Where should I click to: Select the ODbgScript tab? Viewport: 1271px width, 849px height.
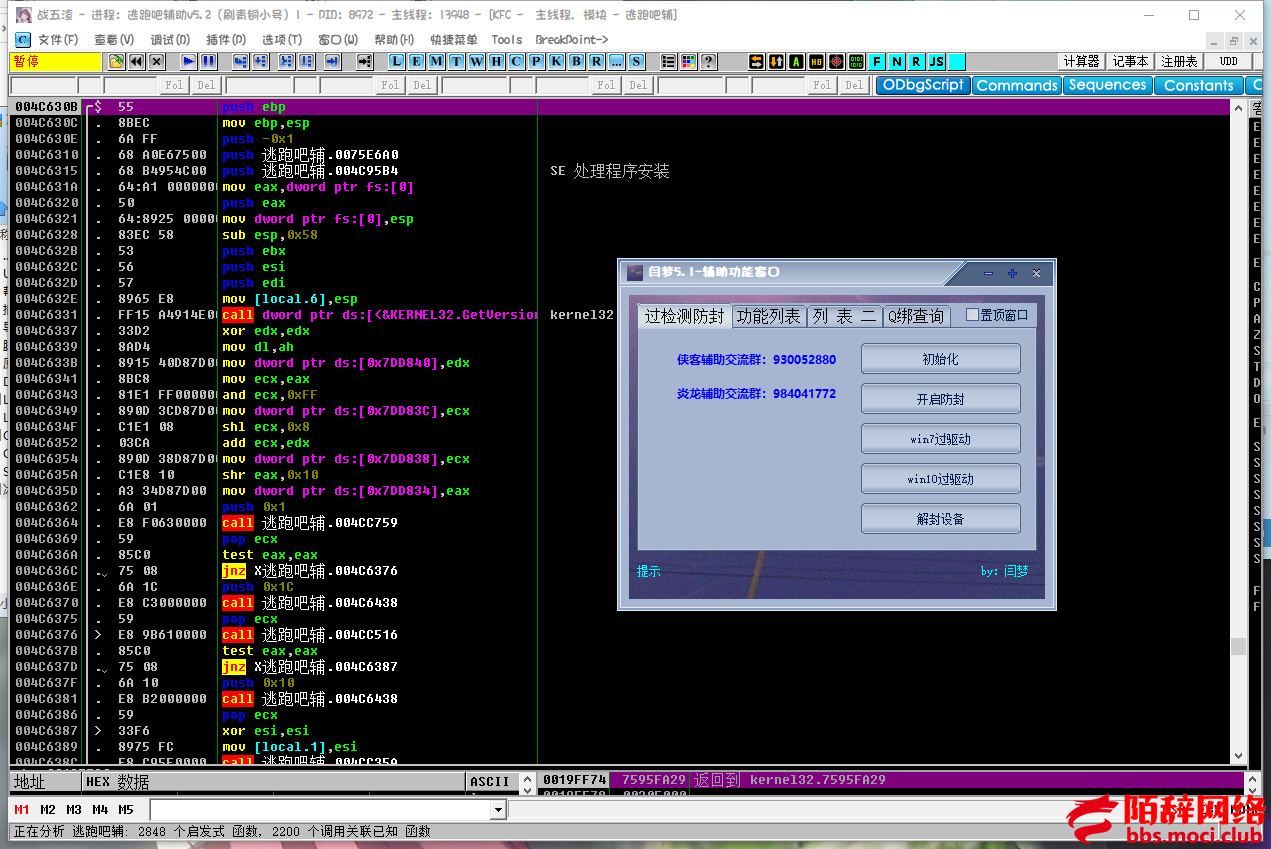tap(923, 85)
